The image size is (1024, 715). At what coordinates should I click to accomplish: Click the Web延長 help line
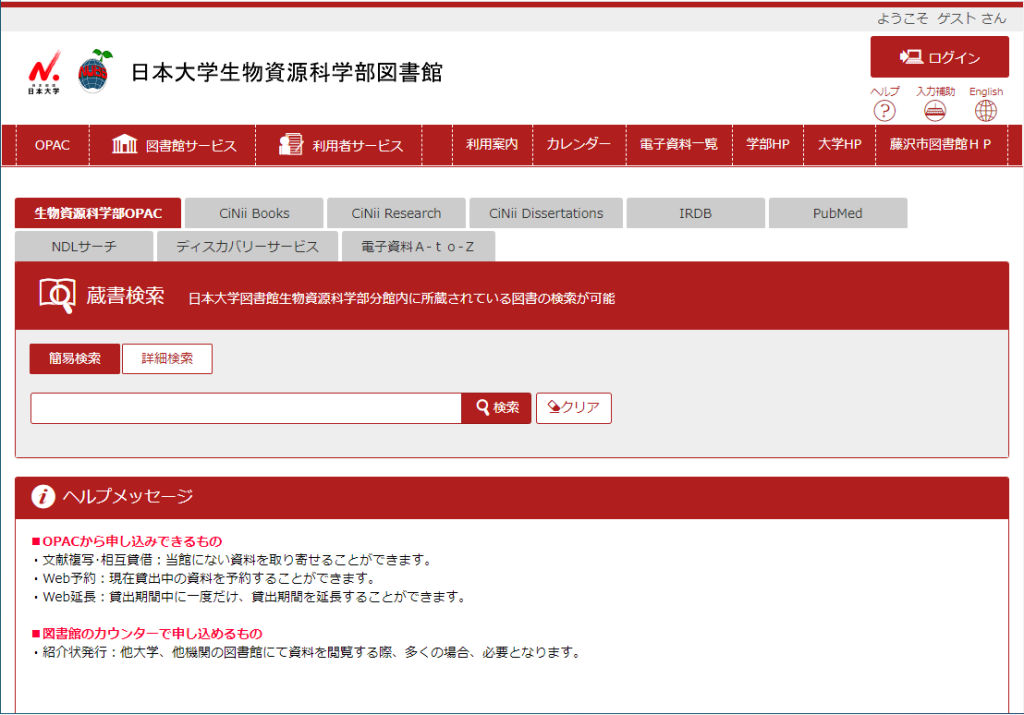(x=250, y=597)
